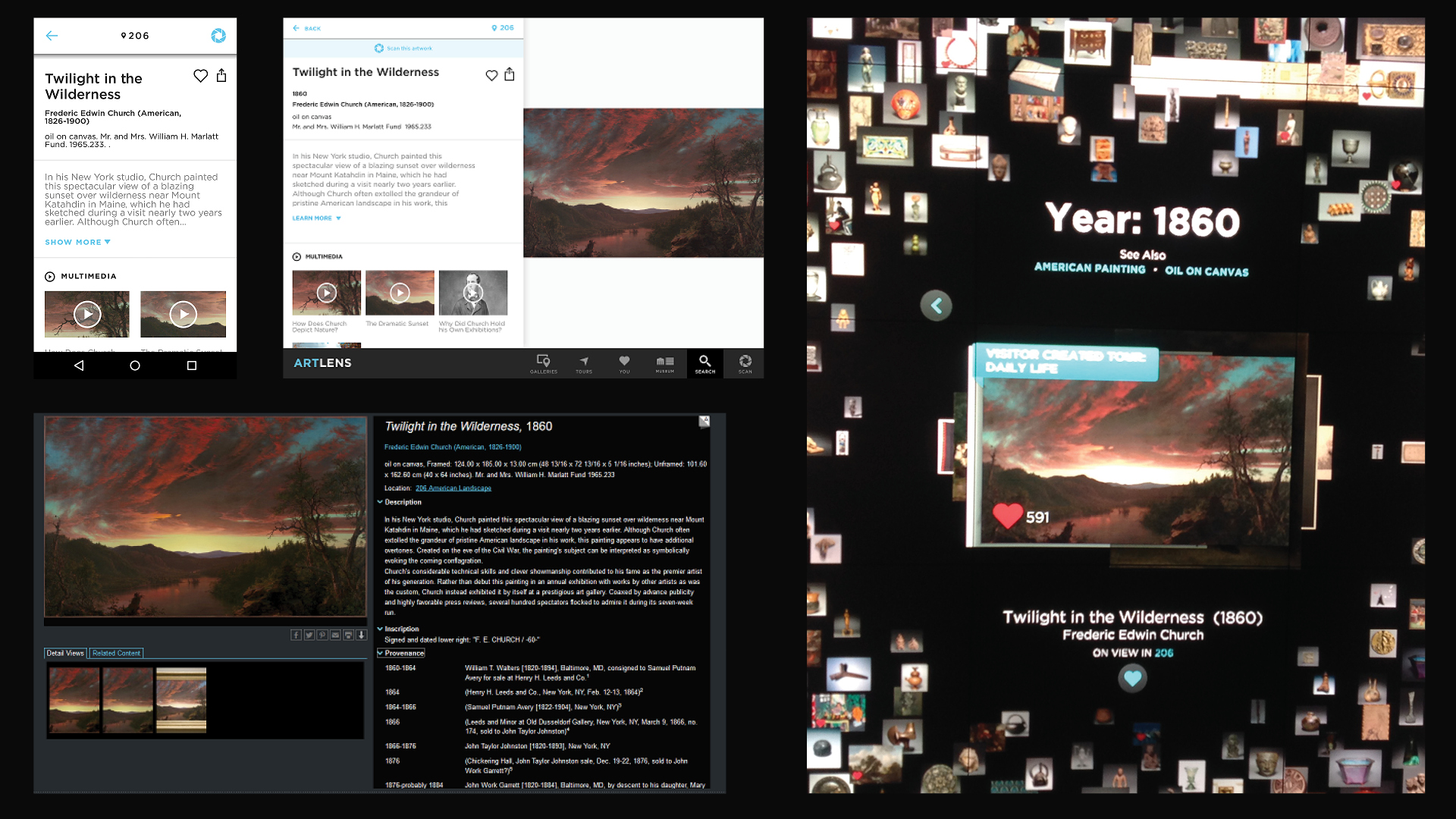
Task: Share to Twitter in the web collection view
Action: click(309, 635)
